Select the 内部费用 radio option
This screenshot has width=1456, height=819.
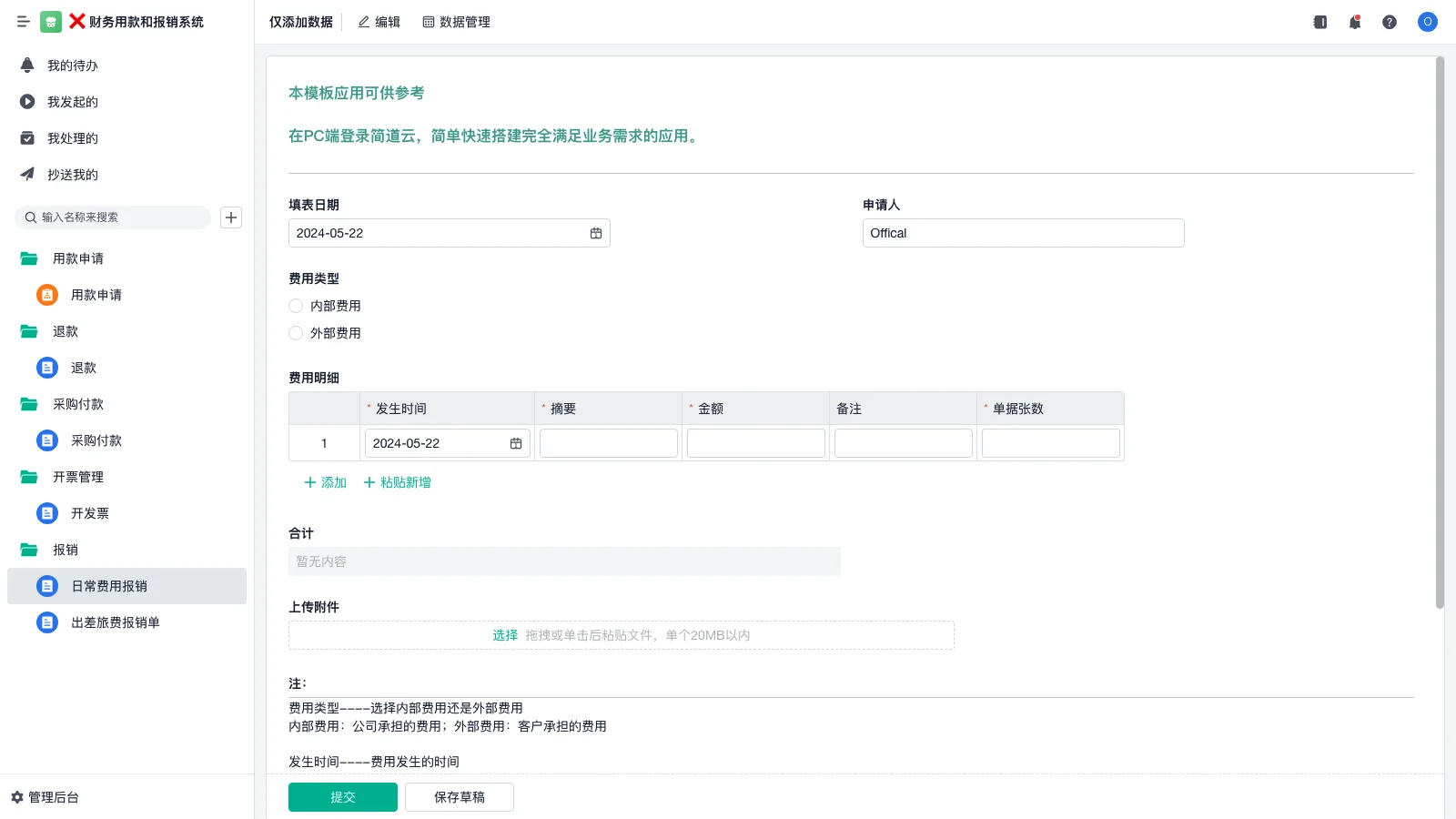pyautogui.click(x=296, y=306)
